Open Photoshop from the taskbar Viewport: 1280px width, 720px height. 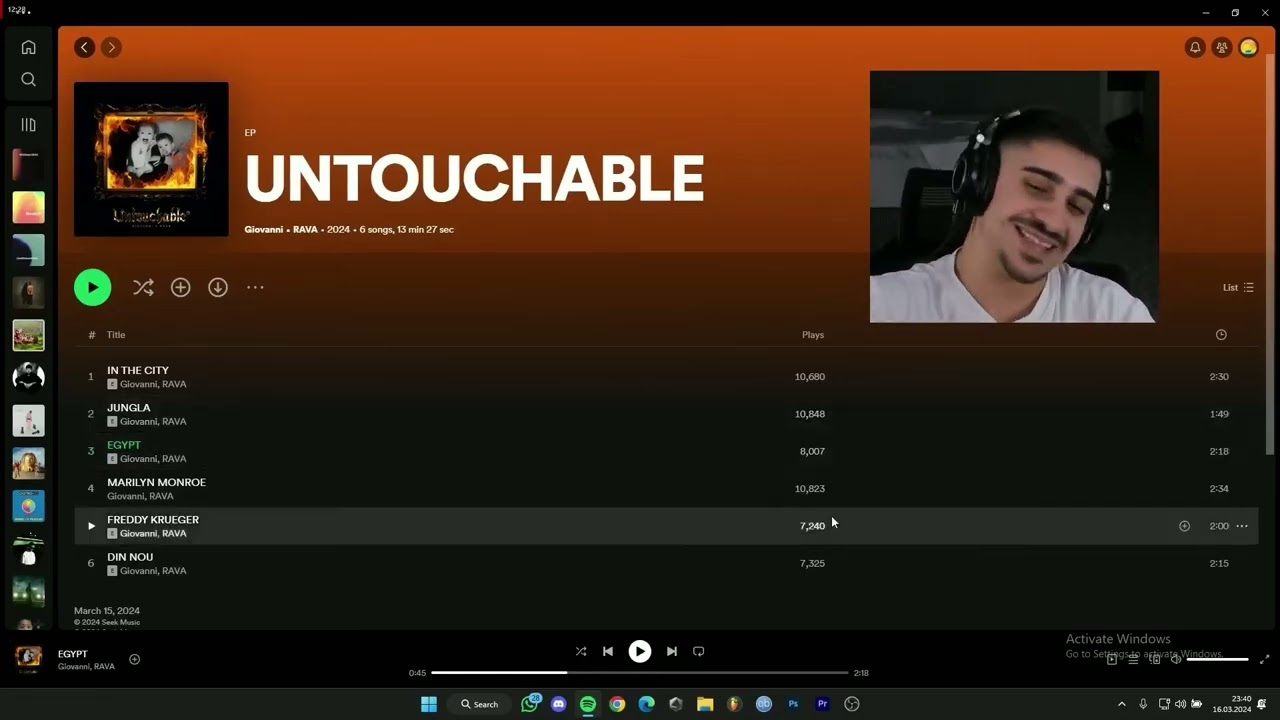(x=793, y=704)
